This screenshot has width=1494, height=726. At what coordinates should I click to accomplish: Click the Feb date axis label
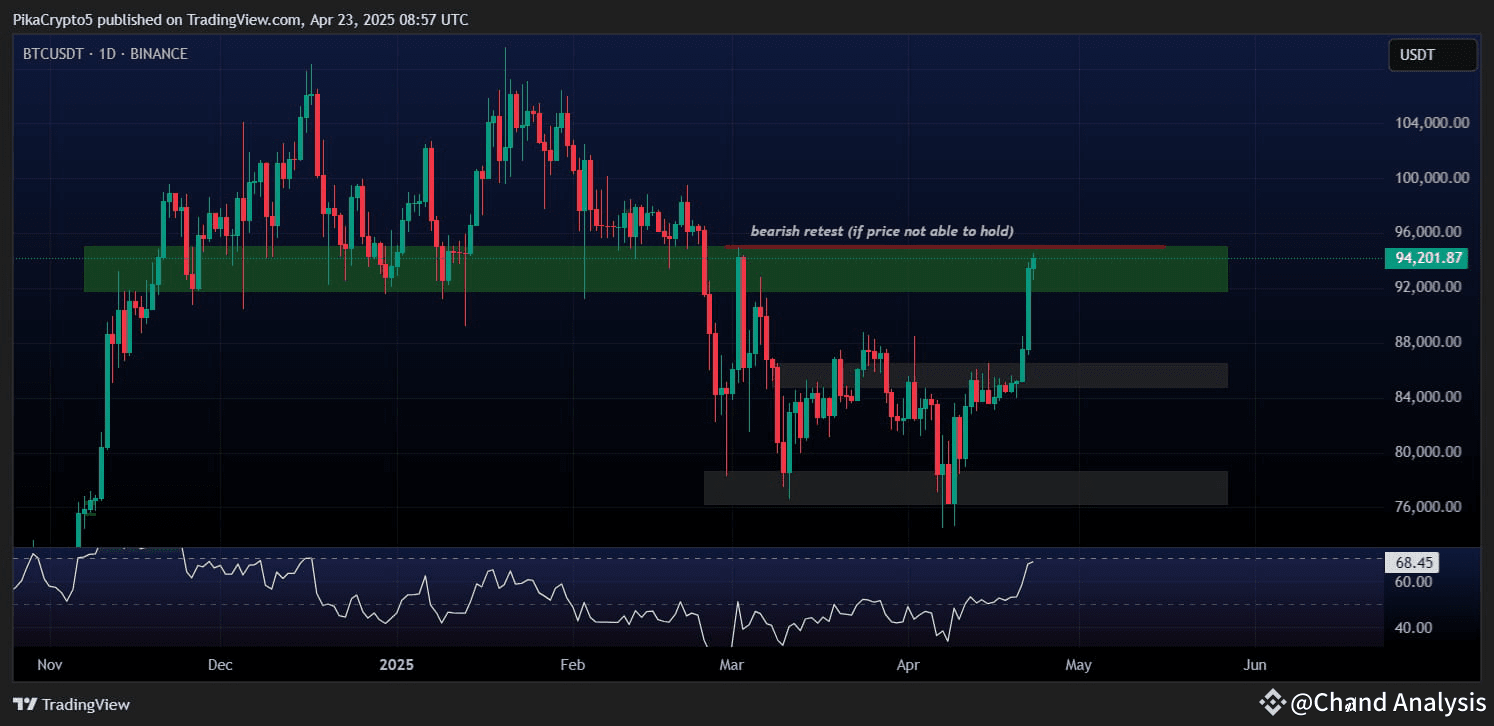571,665
